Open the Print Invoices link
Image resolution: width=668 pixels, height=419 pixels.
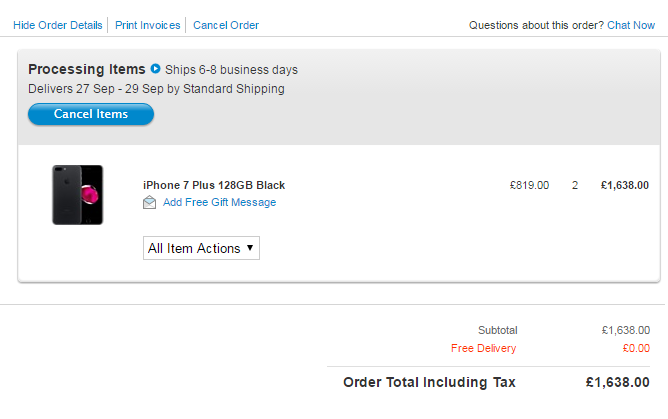[x=148, y=25]
